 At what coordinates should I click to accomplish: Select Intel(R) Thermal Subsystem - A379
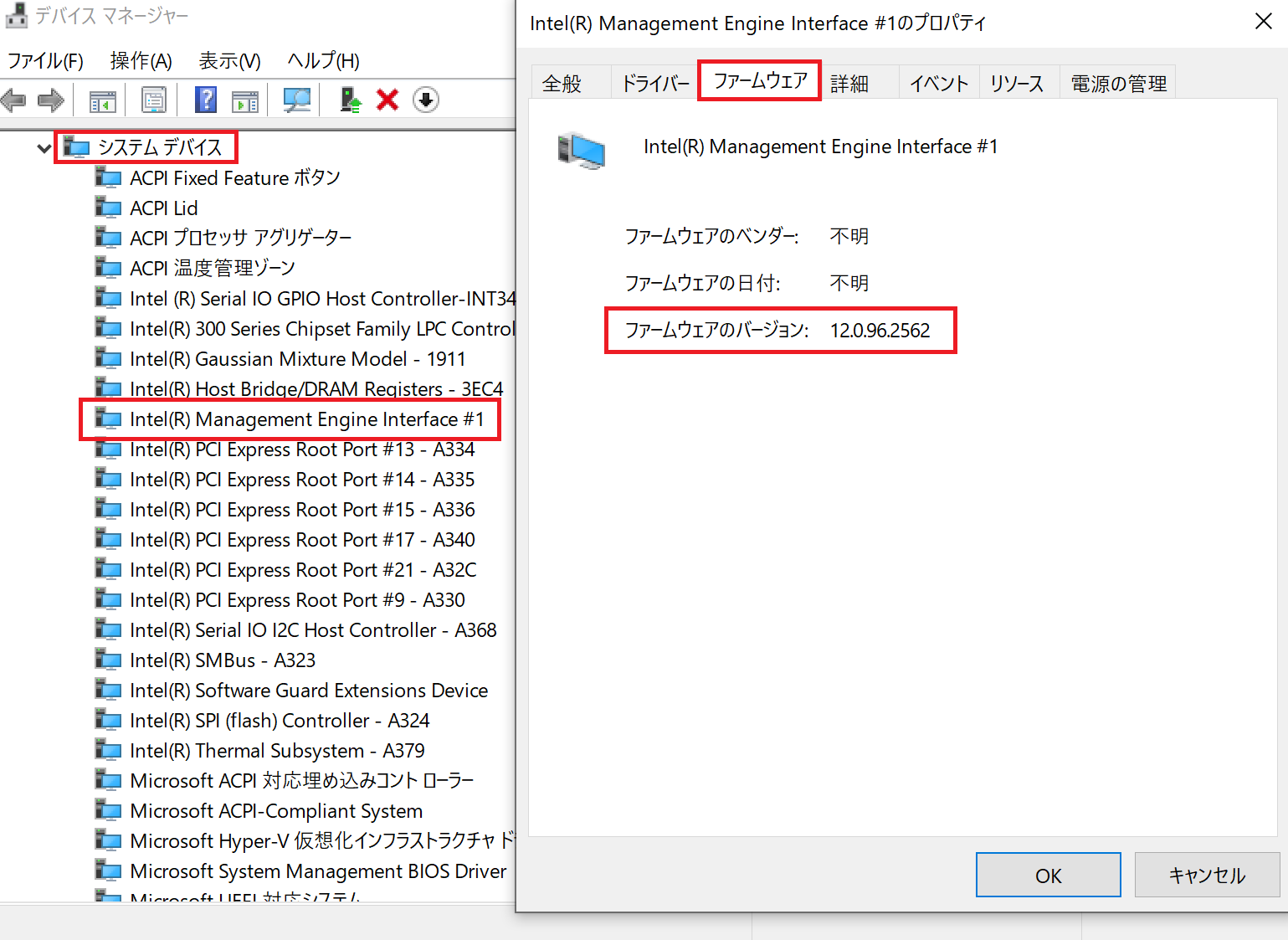click(278, 750)
